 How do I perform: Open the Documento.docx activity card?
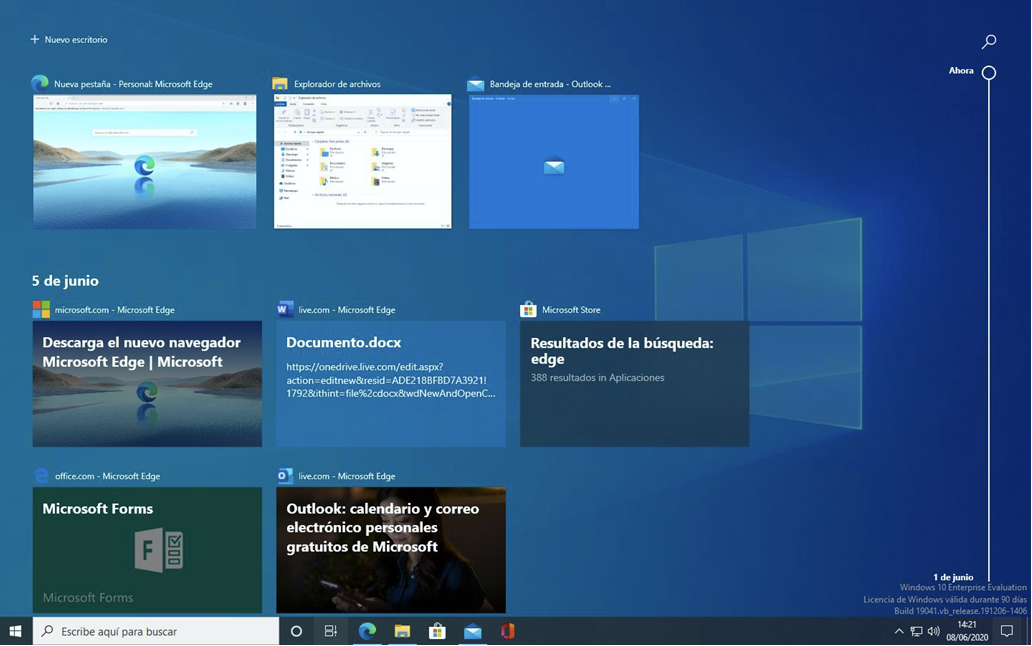(390, 383)
